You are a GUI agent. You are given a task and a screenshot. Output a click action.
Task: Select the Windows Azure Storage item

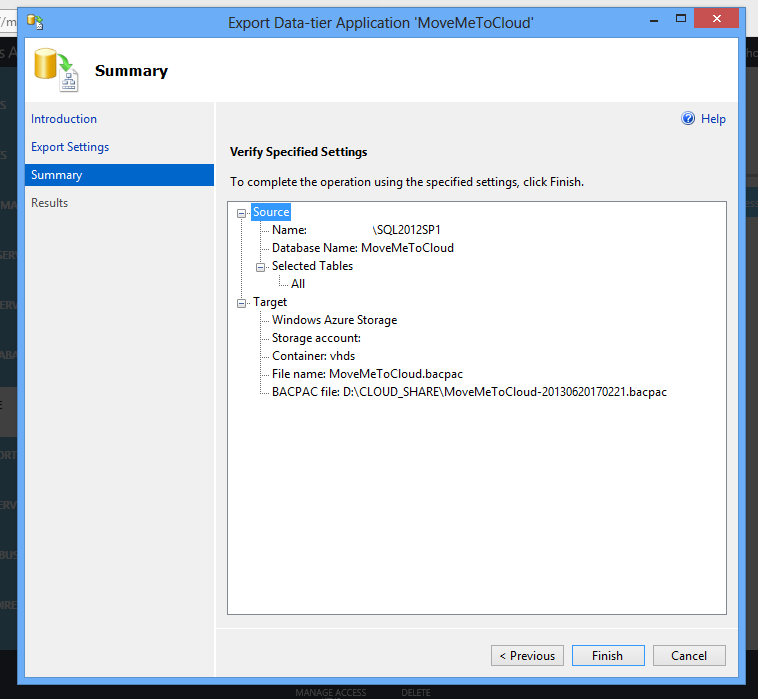tap(334, 320)
